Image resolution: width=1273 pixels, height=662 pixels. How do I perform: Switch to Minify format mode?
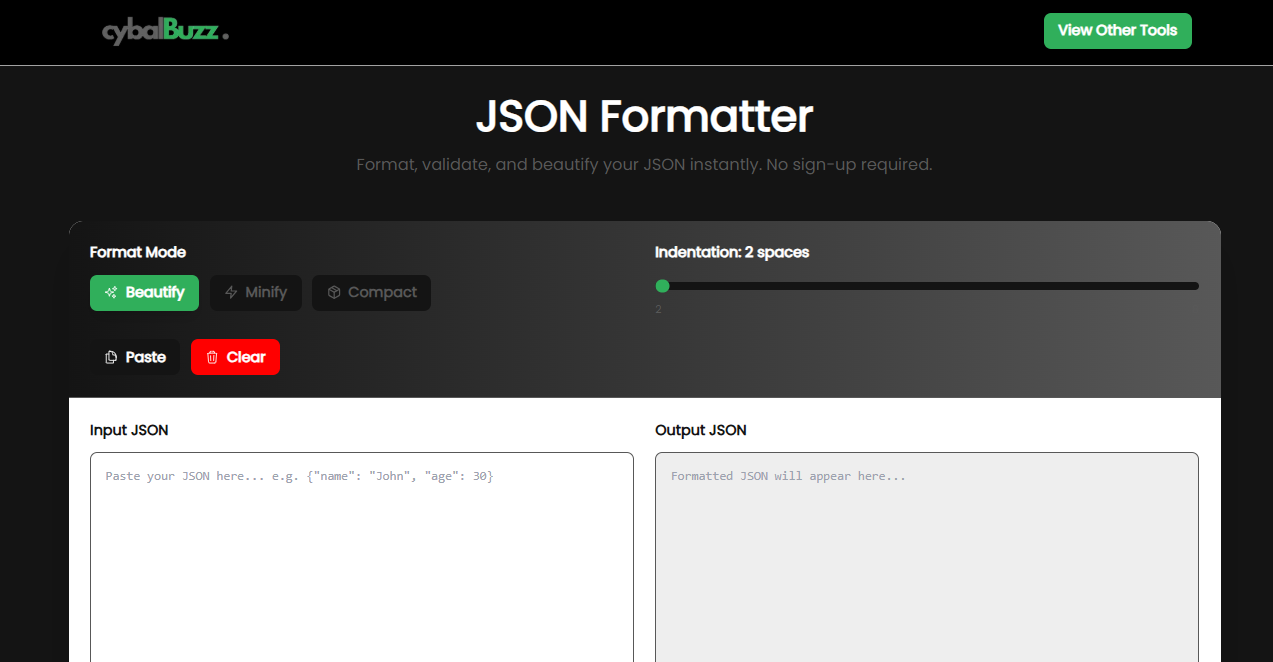[x=256, y=292]
